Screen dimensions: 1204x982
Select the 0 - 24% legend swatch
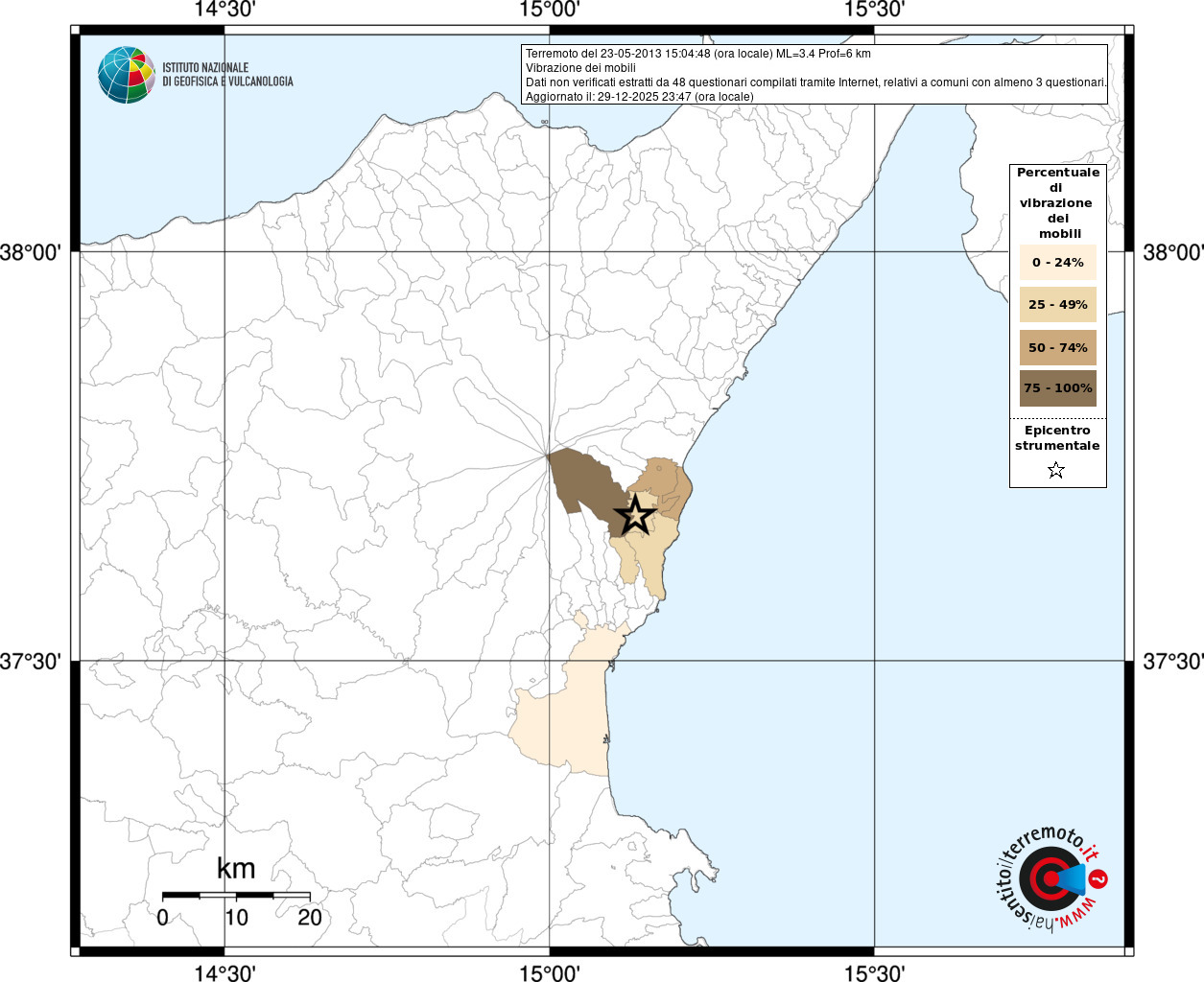[x=1058, y=262]
